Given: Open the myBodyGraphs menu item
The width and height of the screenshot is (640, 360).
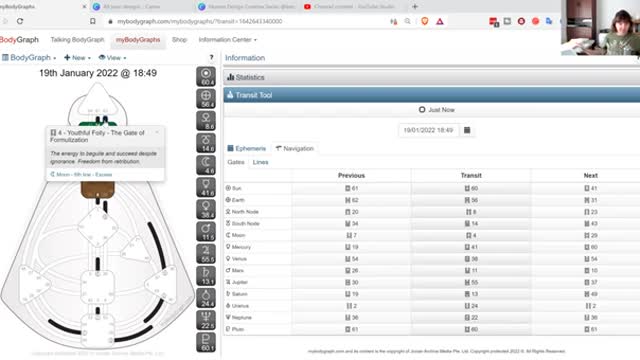Looking at the screenshot, I should 138,40.
